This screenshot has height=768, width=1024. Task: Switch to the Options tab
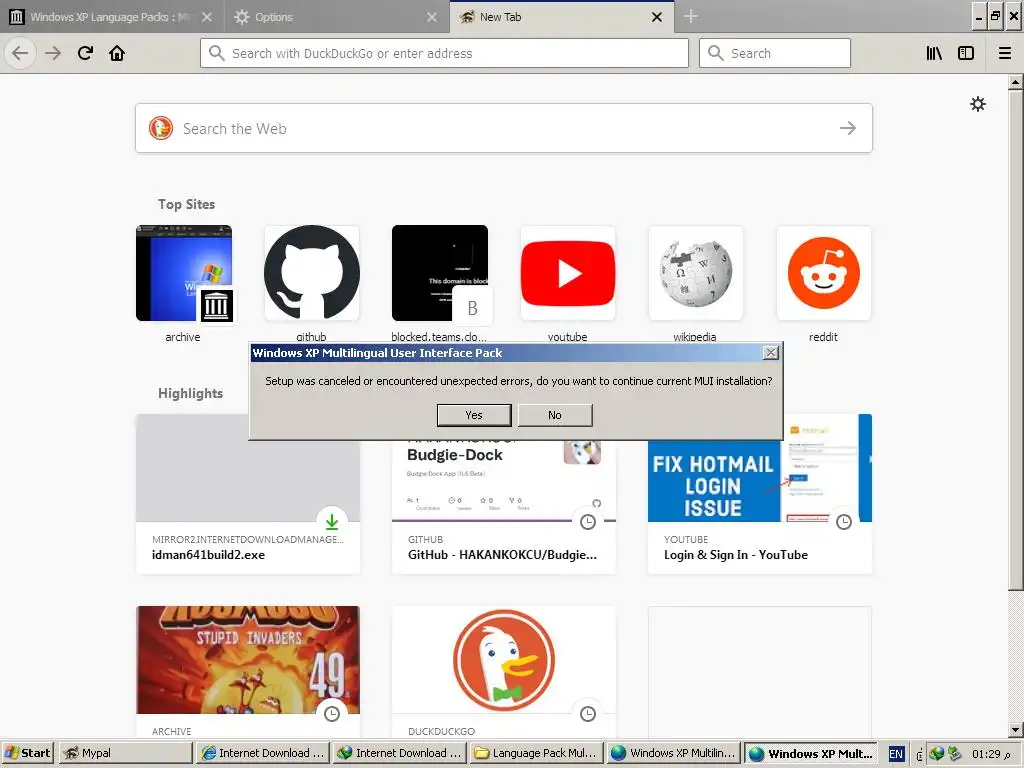tap(336, 17)
